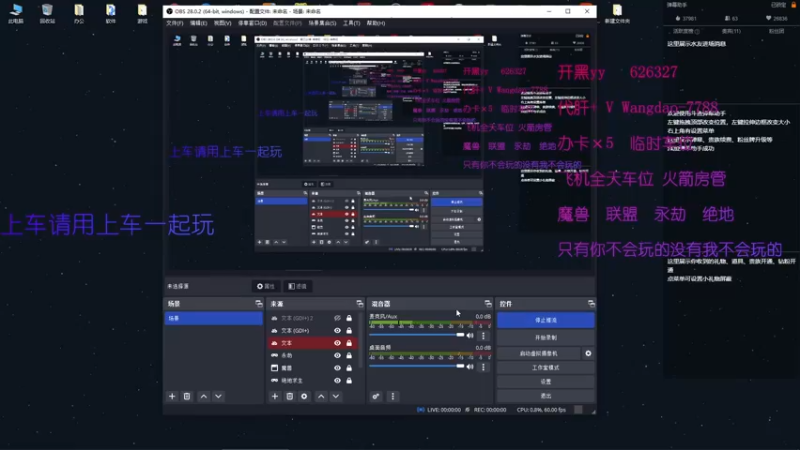Screen dimensions: 800x450
Task: Open the 帮助(H) menu
Action: [376, 23]
